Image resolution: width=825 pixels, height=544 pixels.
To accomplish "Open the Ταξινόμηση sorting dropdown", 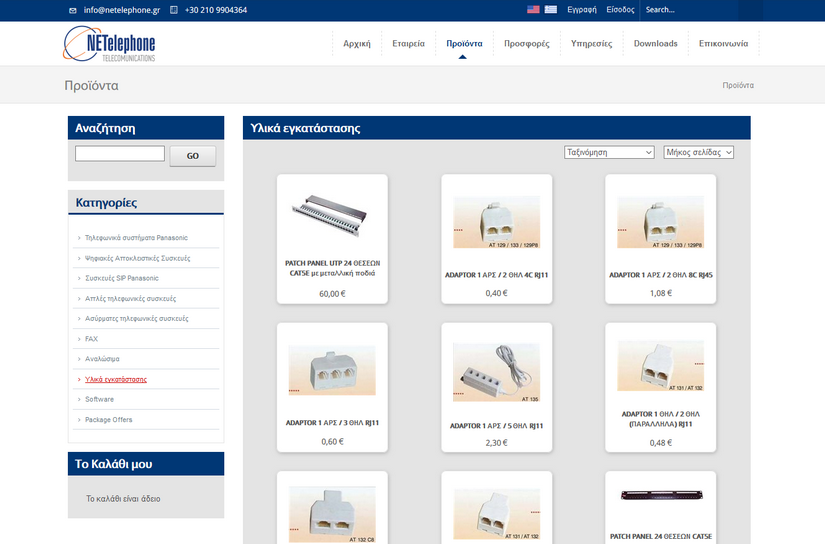I will point(609,153).
